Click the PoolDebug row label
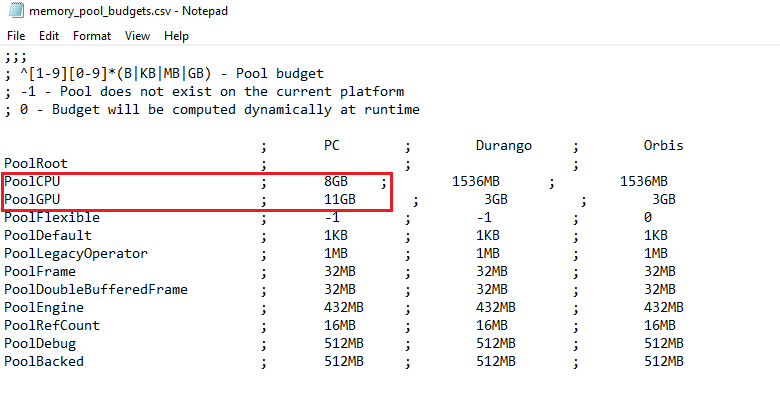Screen dimensions: 780x402 [40, 343]
